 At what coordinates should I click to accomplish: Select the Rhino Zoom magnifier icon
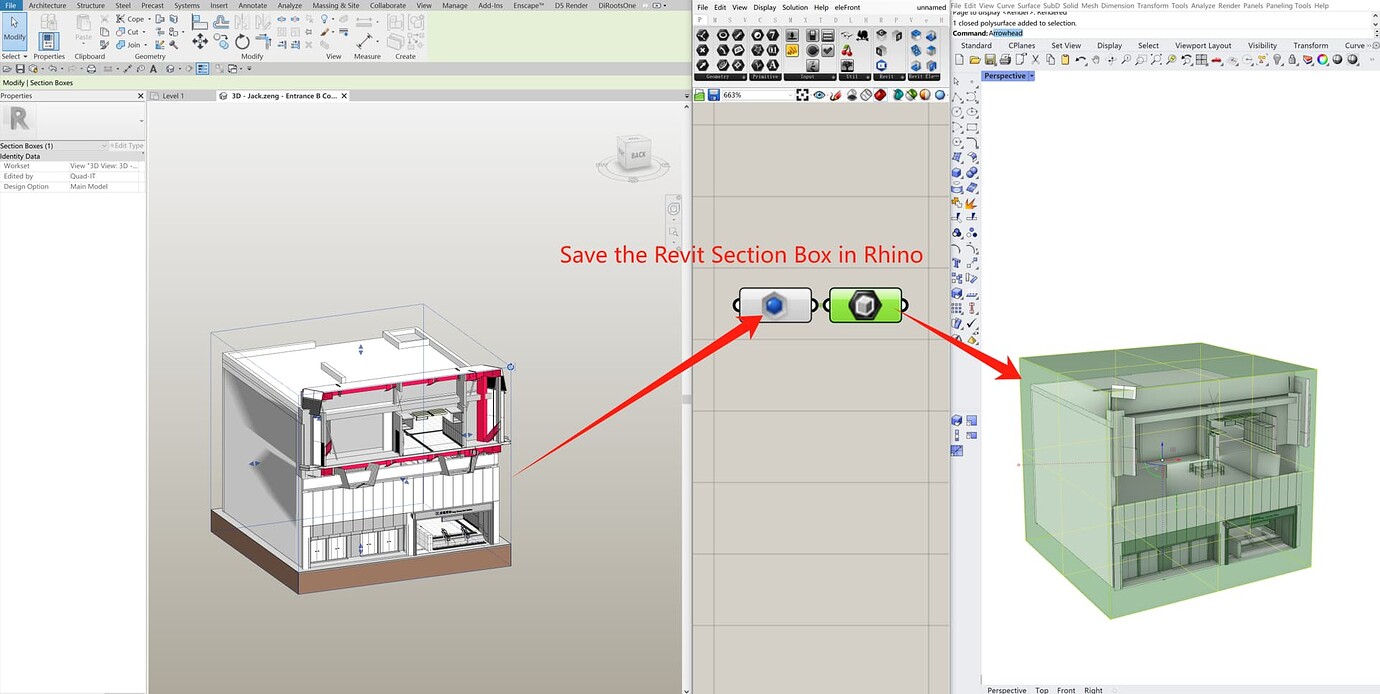pos(1126,60)
